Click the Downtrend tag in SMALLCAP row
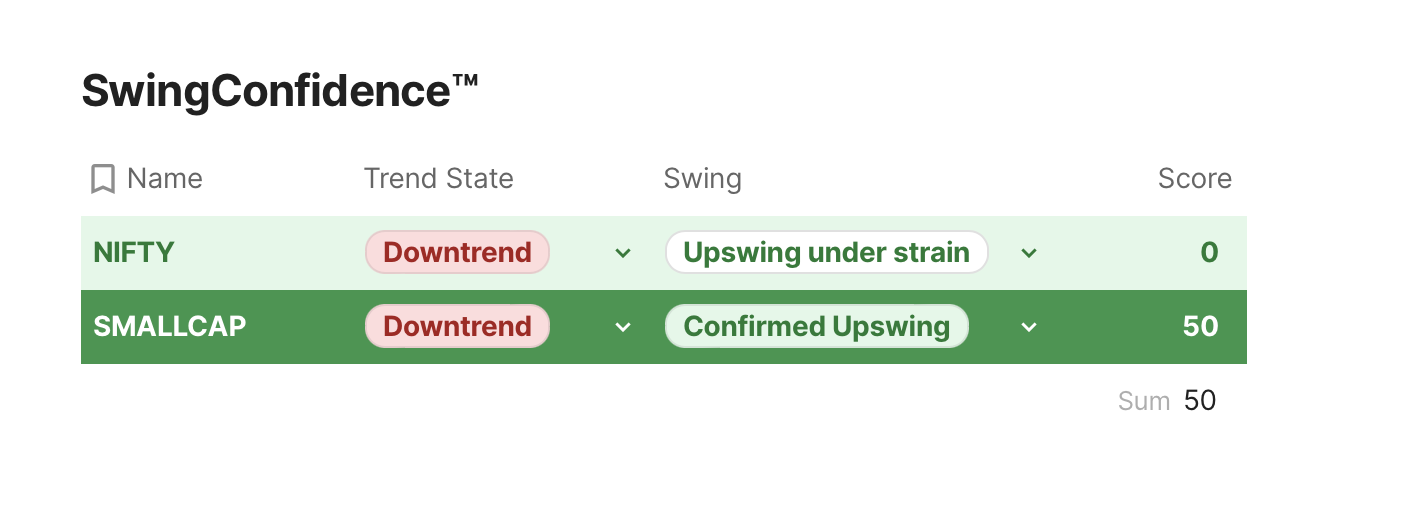The image size is (1402, 524). point(457,326)
